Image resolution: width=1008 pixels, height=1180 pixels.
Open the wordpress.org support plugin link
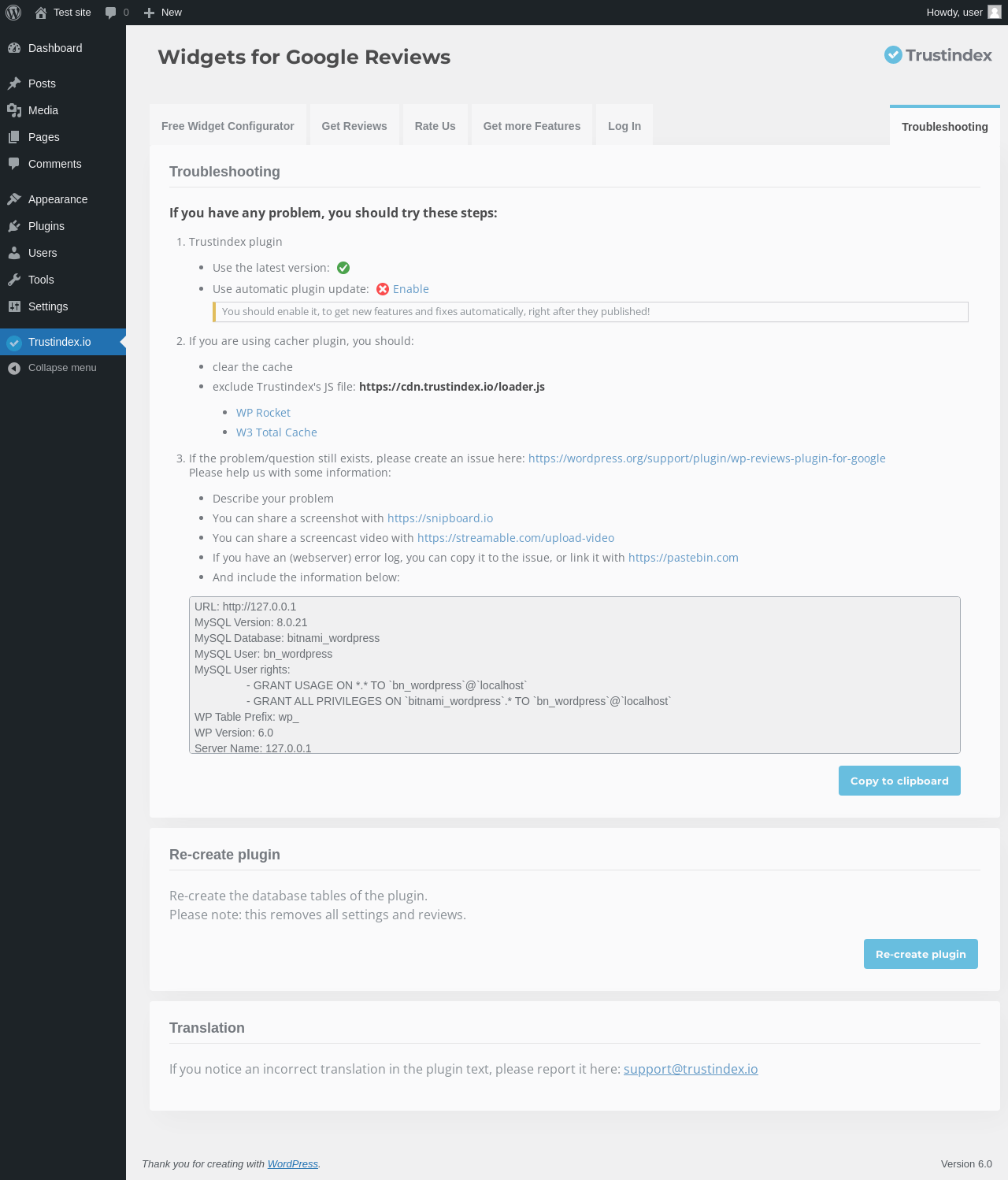tap(707, 458)
